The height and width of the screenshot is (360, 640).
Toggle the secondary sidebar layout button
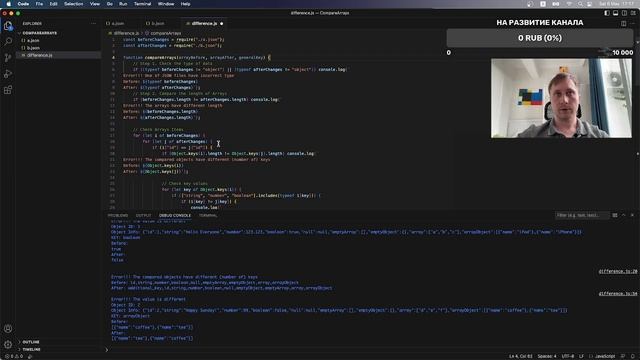pyautogui.click(x=624, y=13)
